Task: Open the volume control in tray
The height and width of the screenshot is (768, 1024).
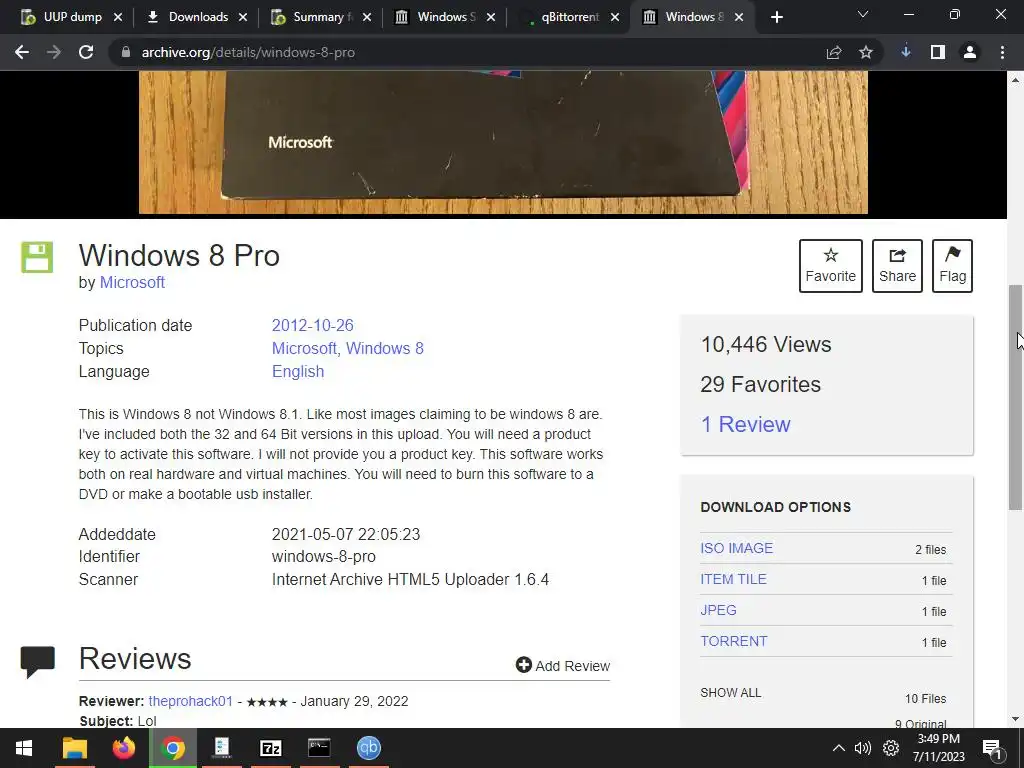Action: pos(863,748)
